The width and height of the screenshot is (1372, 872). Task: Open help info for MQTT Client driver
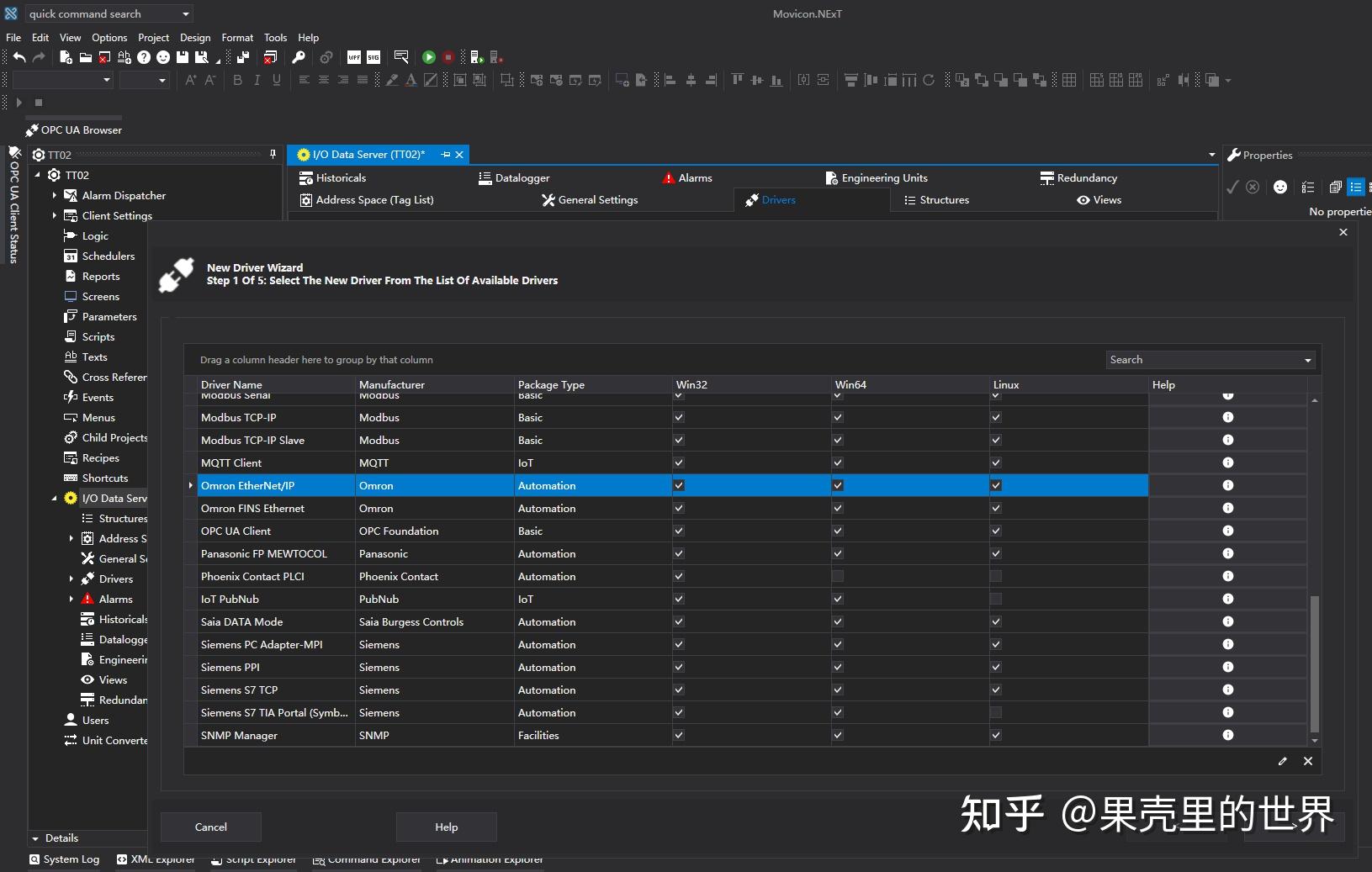pyautogui.click(x=1227, y=462)
